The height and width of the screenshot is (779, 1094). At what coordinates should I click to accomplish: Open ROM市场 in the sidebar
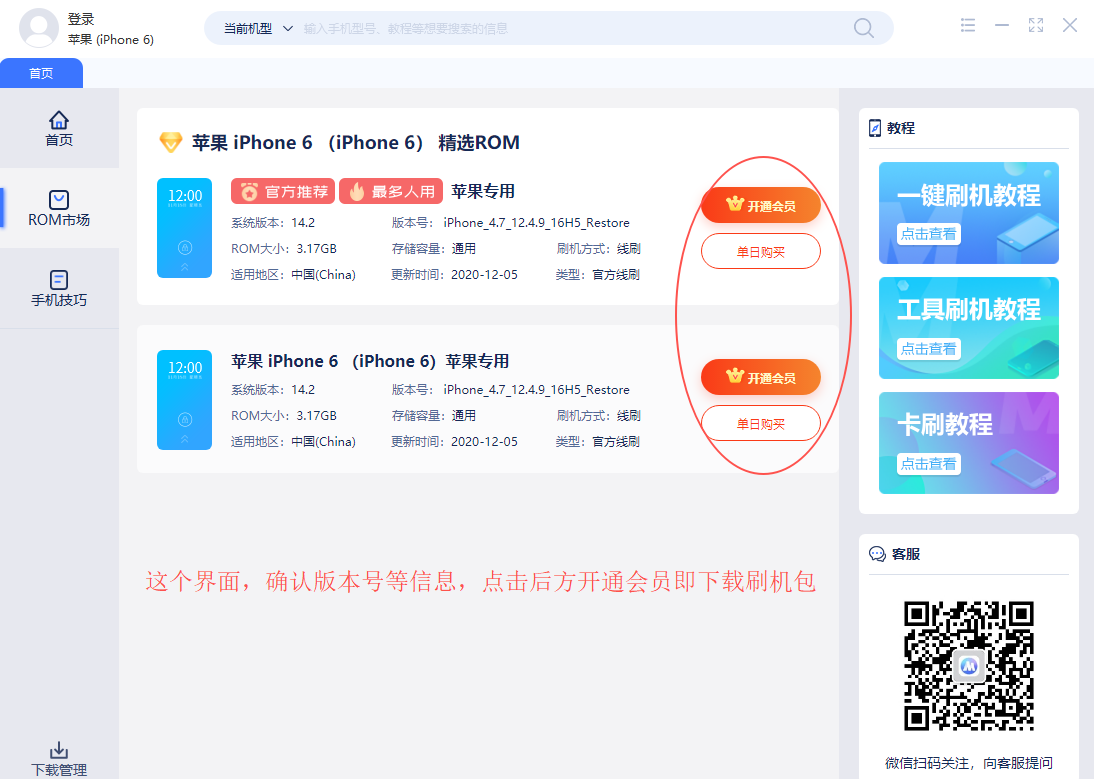point(59,209)
